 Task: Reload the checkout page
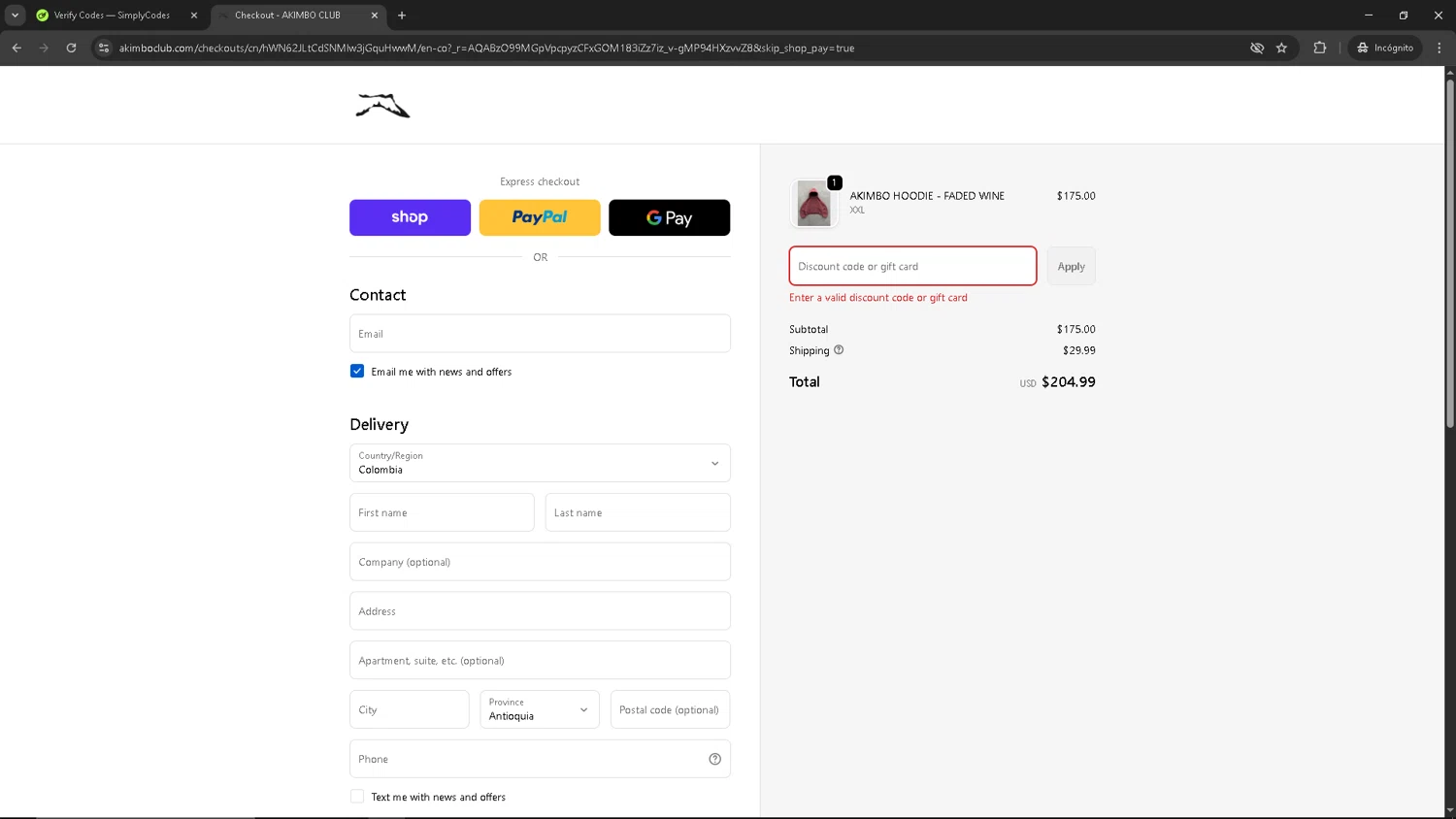(71, 48)
